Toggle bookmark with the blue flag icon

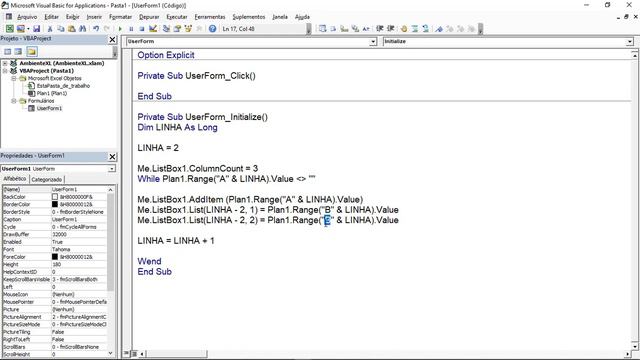pos(439,29)
